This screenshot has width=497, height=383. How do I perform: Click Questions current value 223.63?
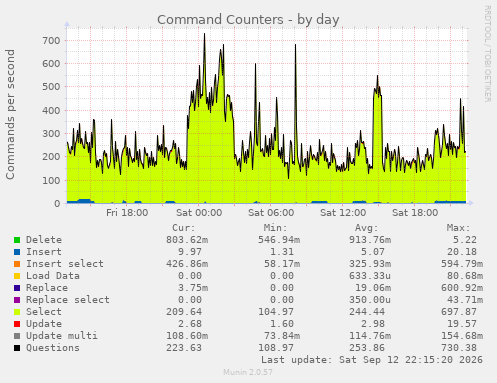tap(184, 348)
